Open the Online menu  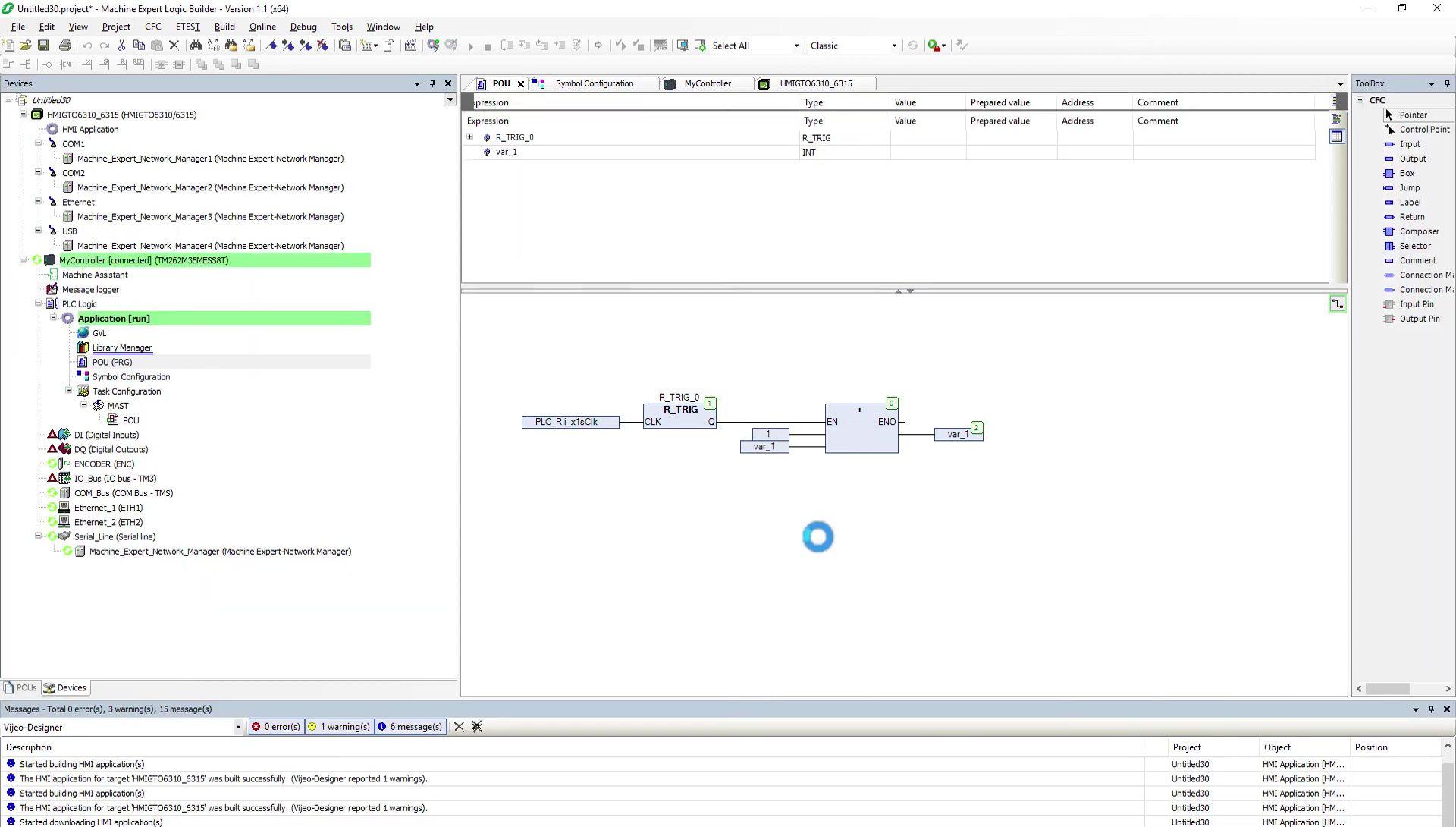[262, 27]
